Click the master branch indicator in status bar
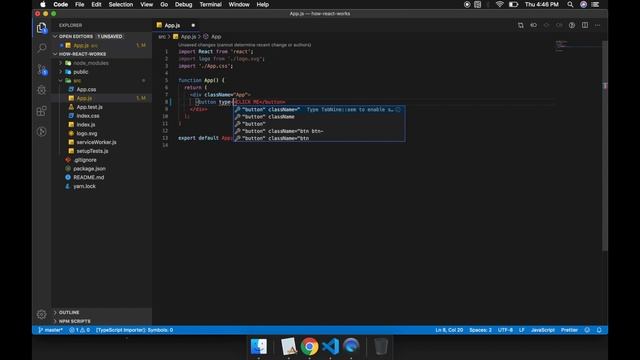The width and height of the screenshot is (640, 360). 51,330
